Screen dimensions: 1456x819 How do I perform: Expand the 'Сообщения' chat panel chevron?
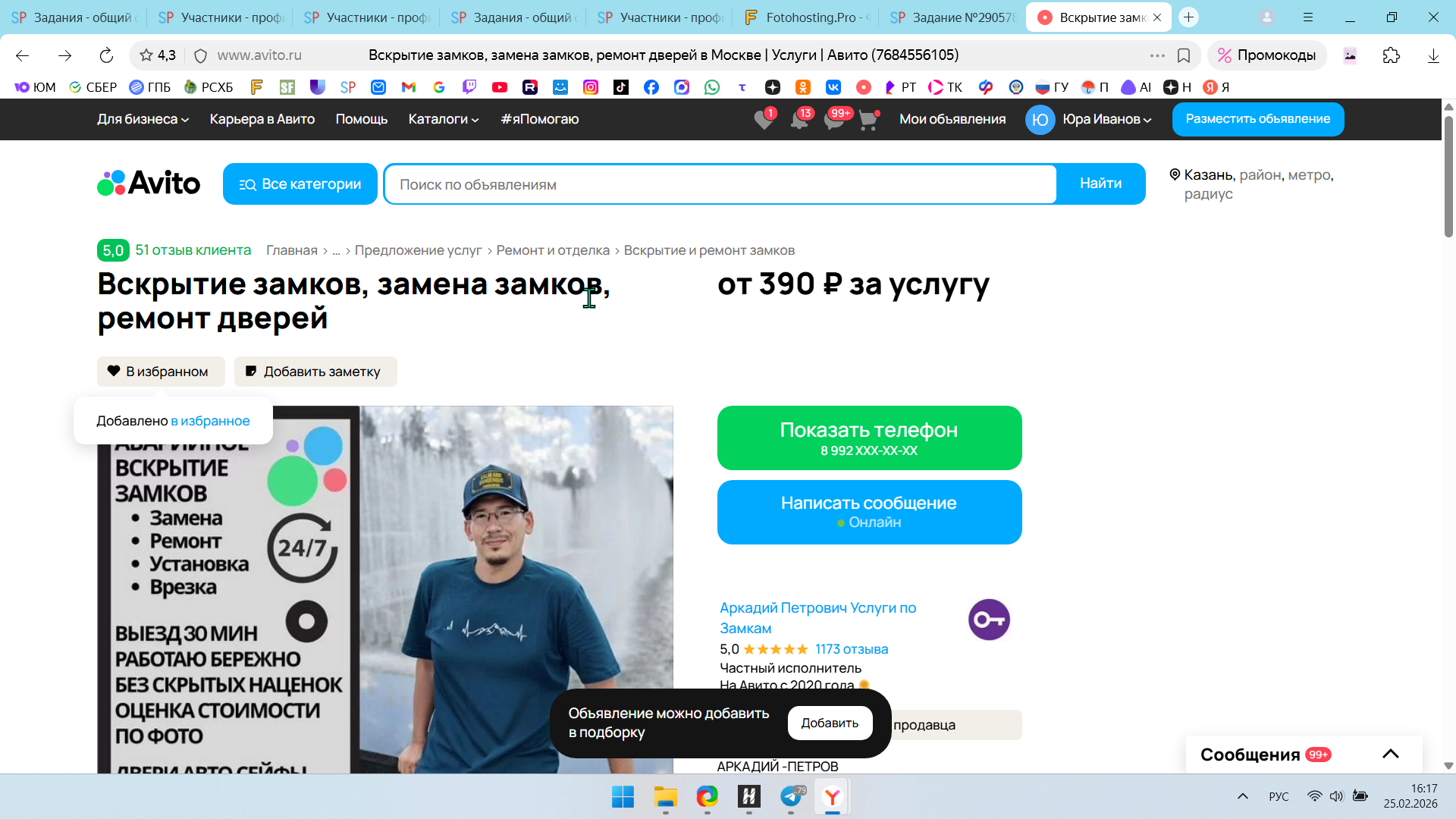click(1390, 754)
